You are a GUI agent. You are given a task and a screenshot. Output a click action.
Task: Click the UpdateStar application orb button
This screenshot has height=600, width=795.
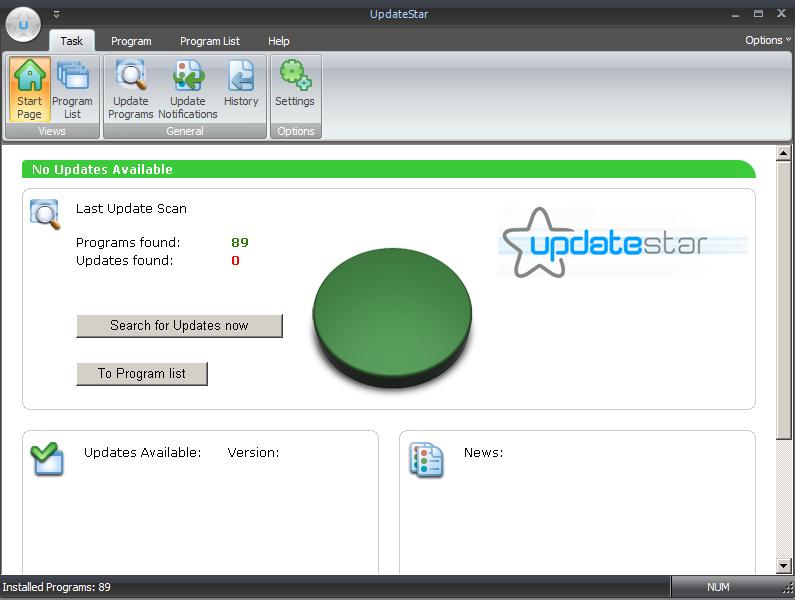23,24
